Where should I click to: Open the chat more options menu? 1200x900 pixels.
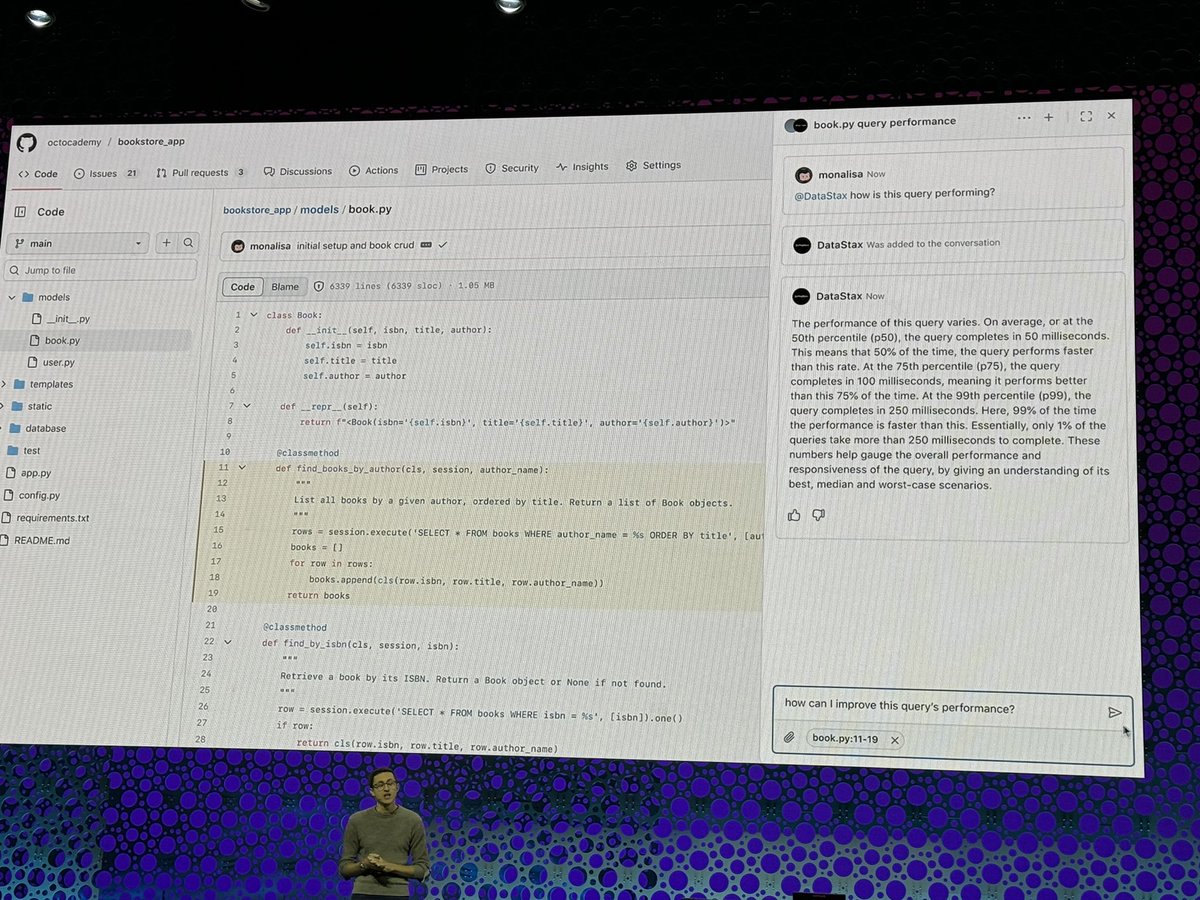[1023, 118]
